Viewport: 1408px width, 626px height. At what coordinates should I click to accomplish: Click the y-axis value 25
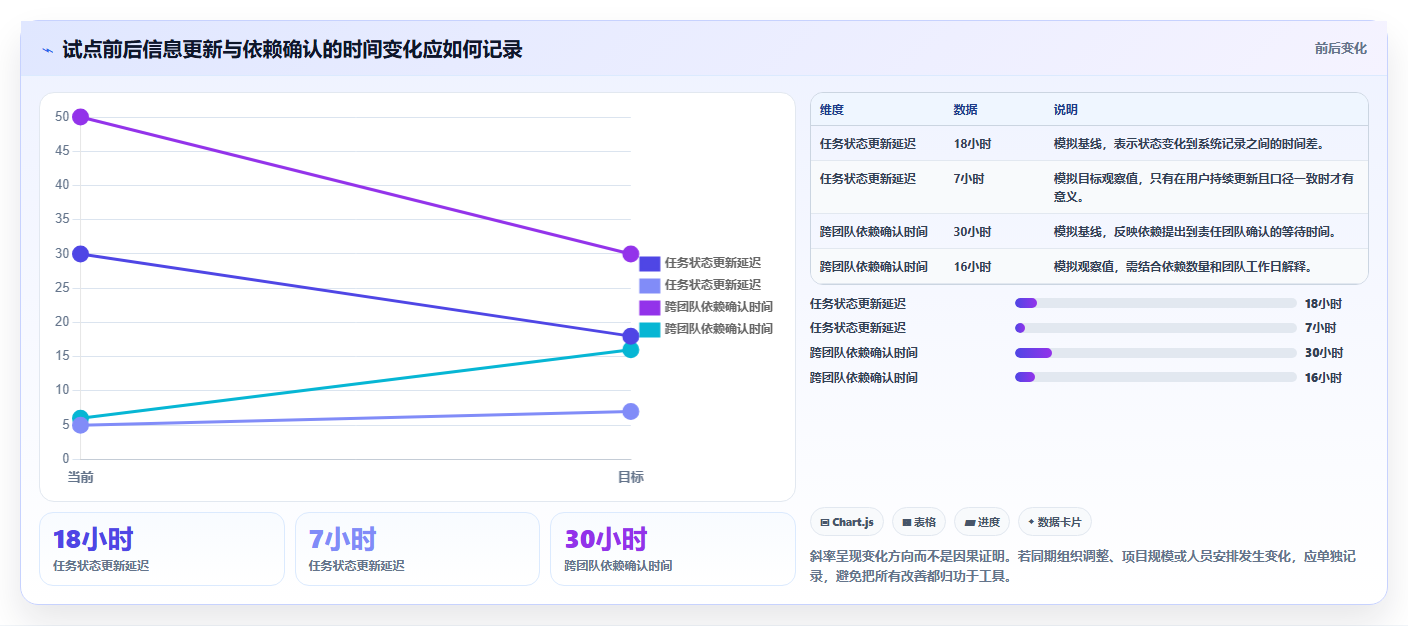click(x=62, y=288)
